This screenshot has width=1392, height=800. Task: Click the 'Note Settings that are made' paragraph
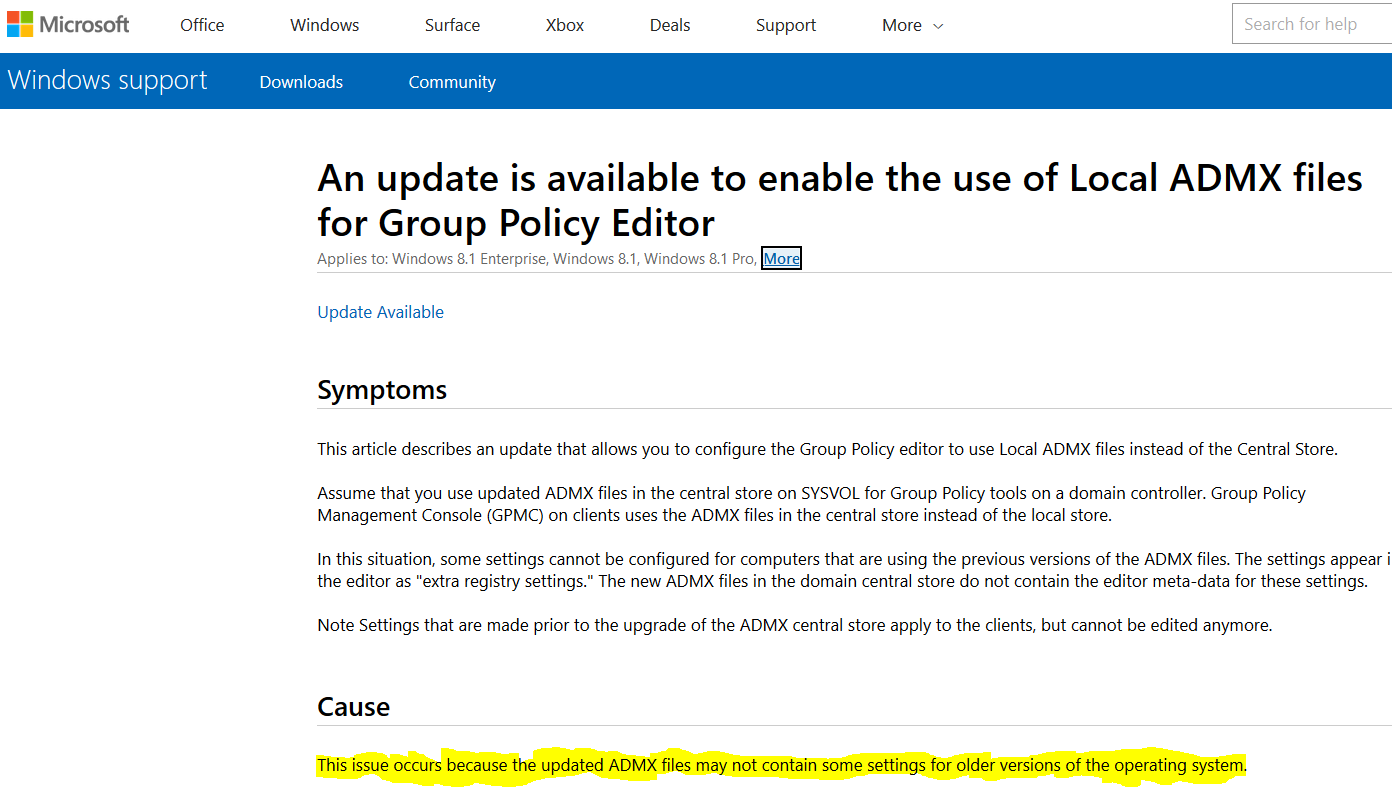pyautogui.click(x=795, y=625)
